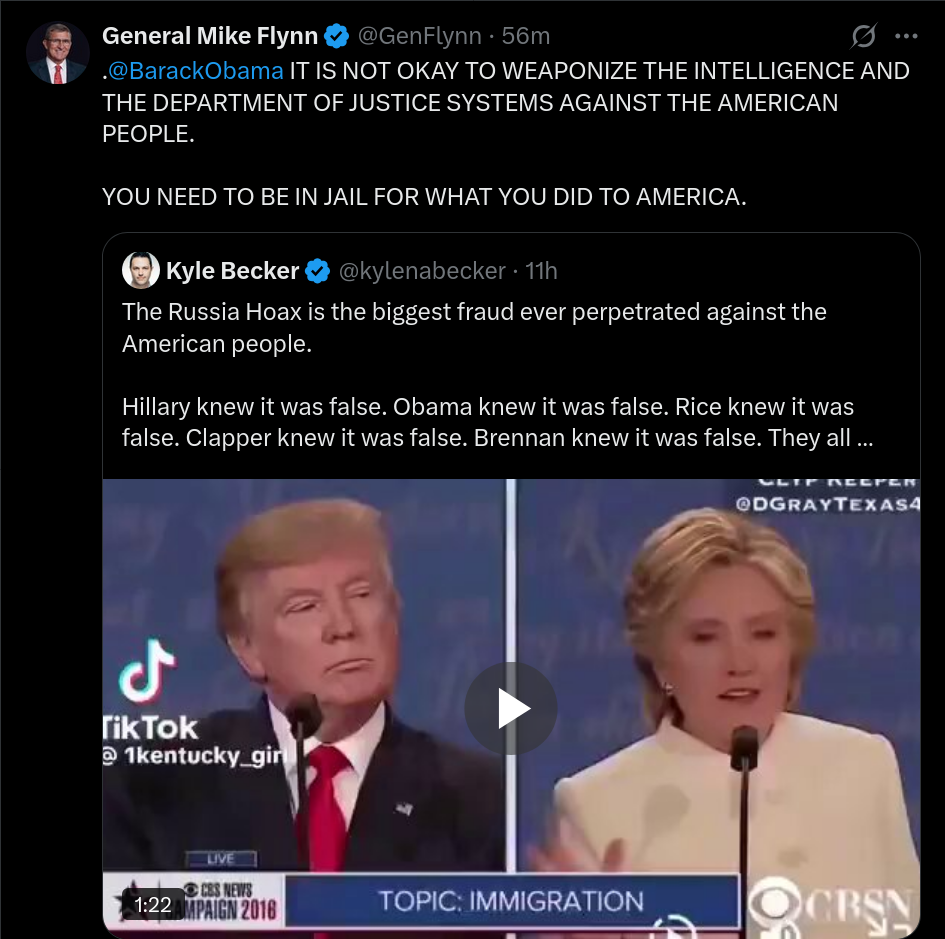Click the @GenFlynn handle
This screenshot has height=939, width=945.
point(419,36)
